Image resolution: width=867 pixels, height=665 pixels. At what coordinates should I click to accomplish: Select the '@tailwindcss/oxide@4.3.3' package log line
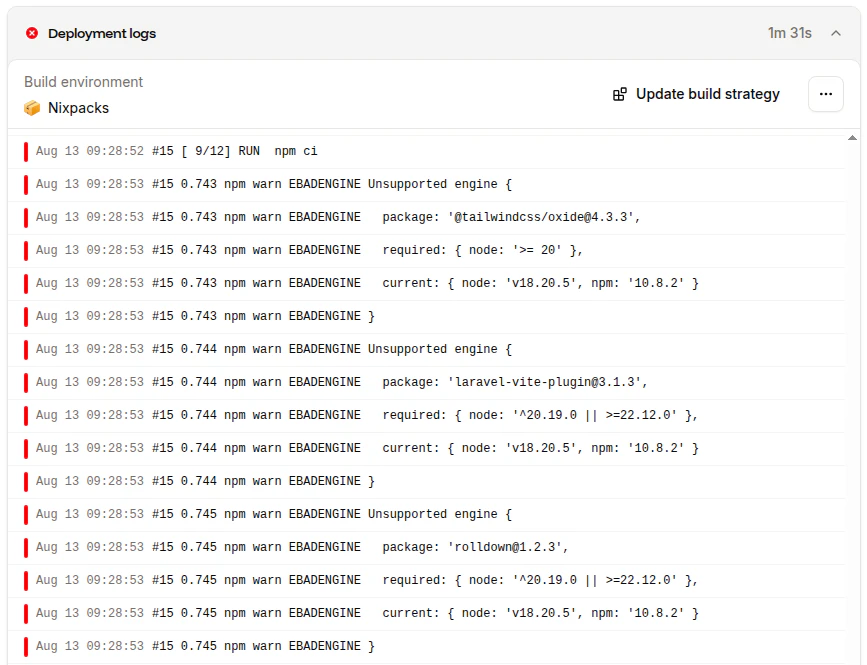tap(426, 217)
